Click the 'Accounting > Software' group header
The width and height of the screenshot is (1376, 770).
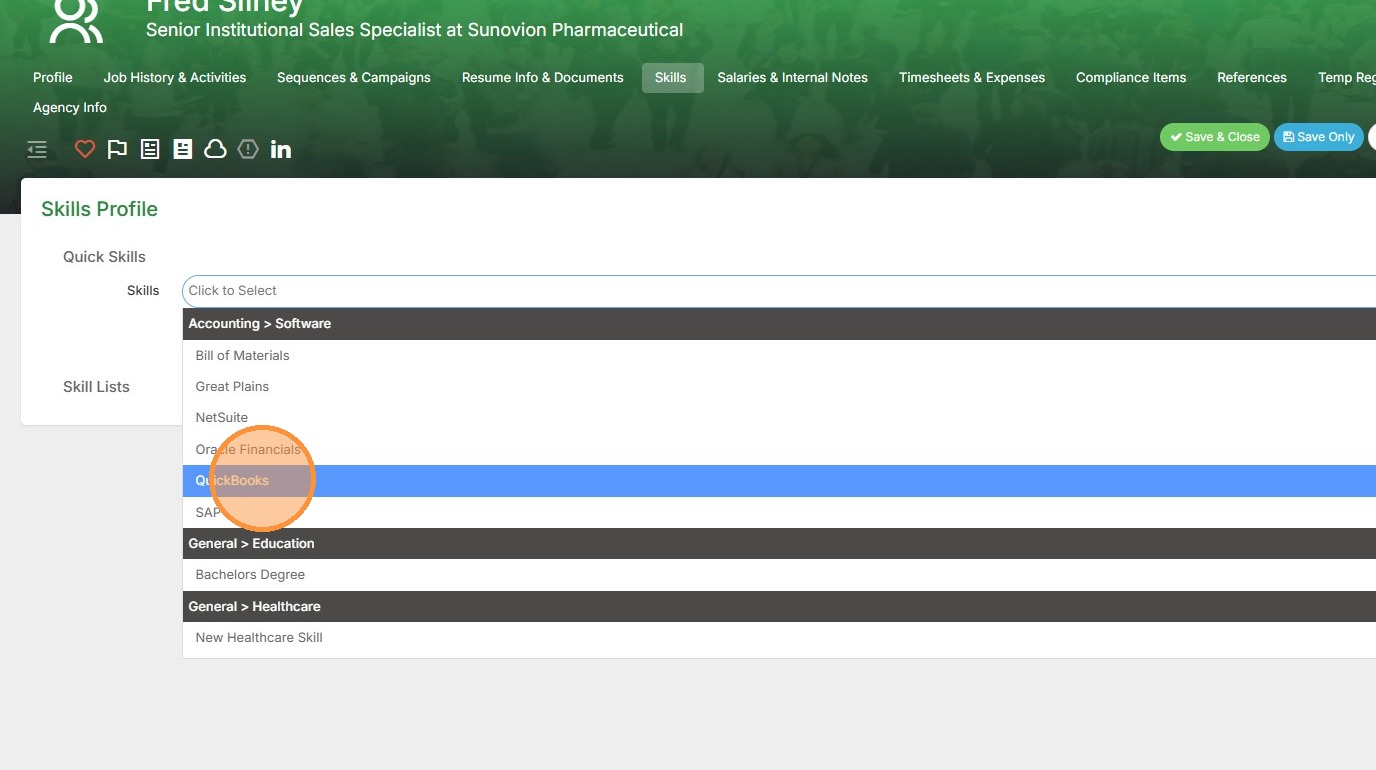(779, 323)
